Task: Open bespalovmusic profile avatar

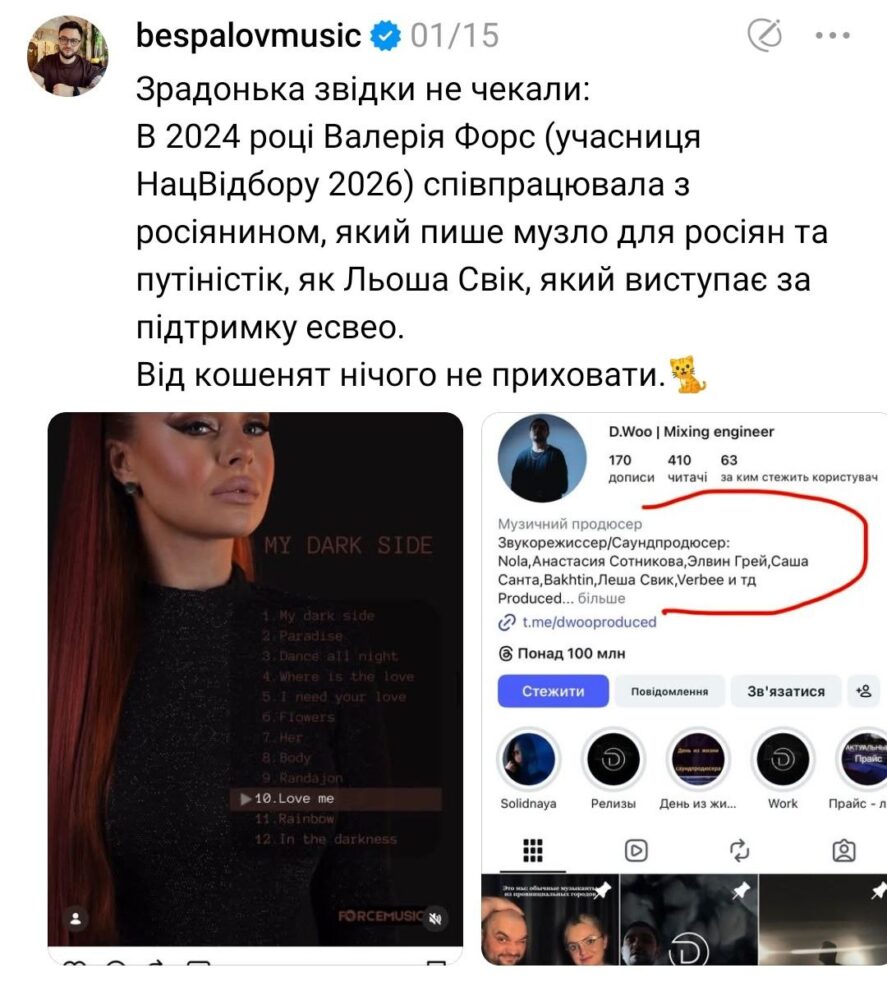Action: point(67,56)
